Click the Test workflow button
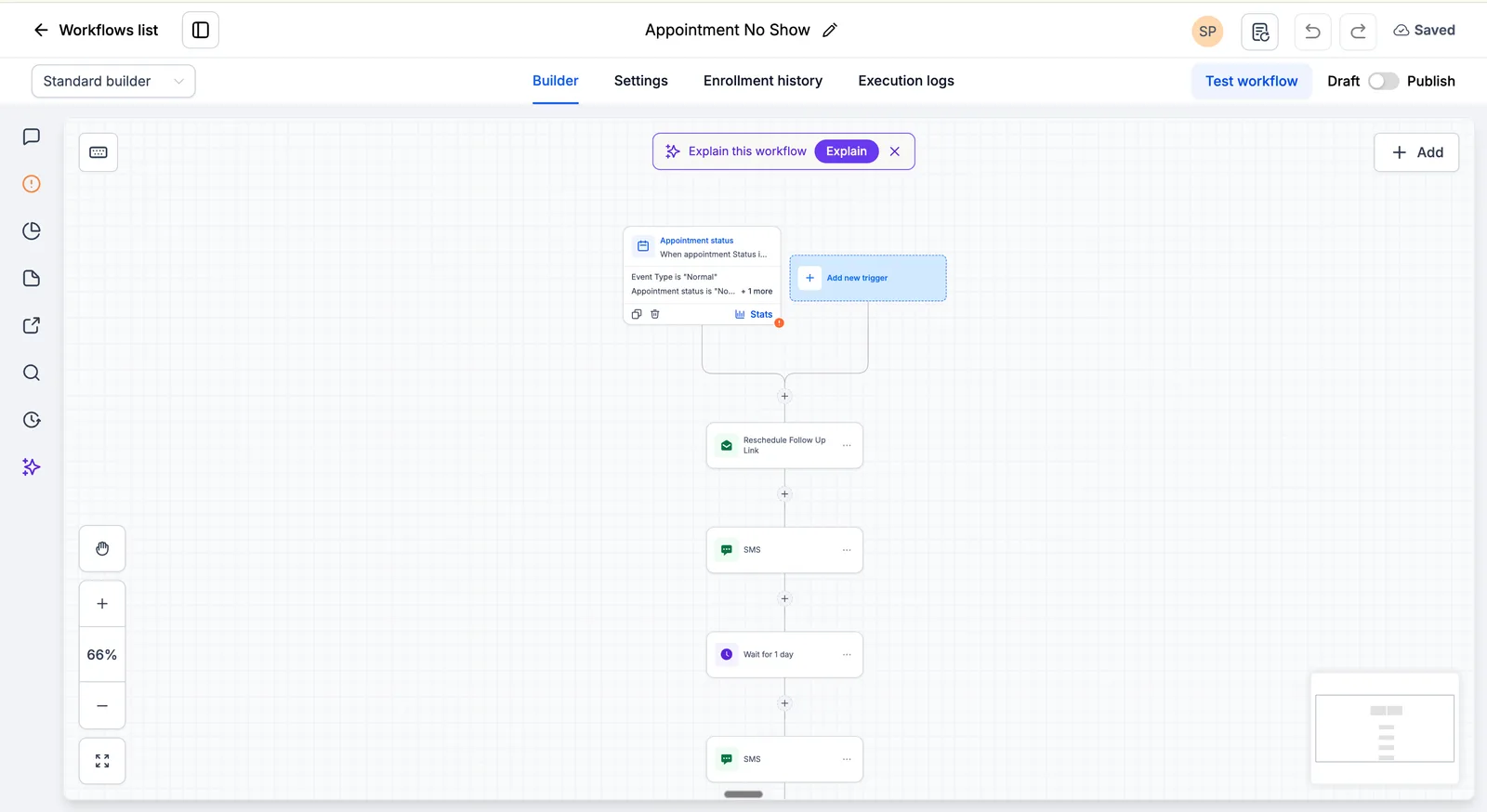The width and height of the screenshot is (1487, 812). [x=1252, y=81]
